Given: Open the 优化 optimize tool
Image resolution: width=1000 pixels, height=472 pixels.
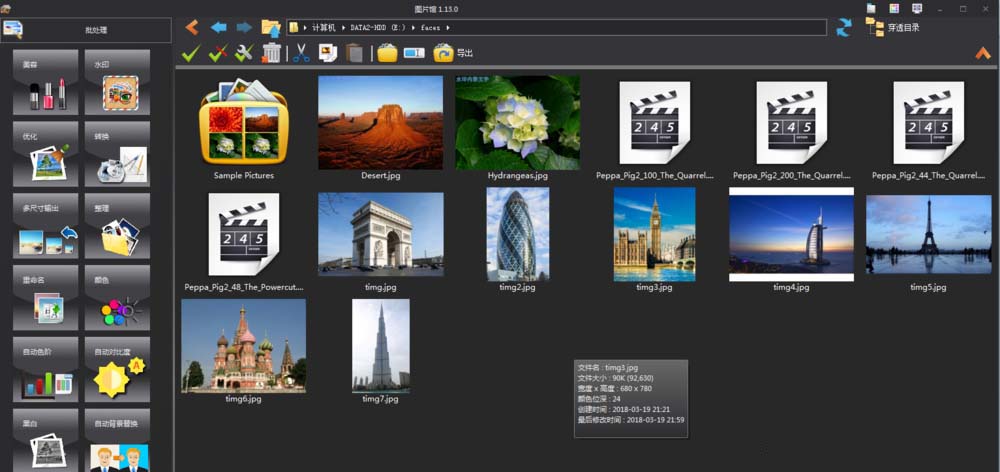Looking at the screenshot, I should click(x=45, y=154).
